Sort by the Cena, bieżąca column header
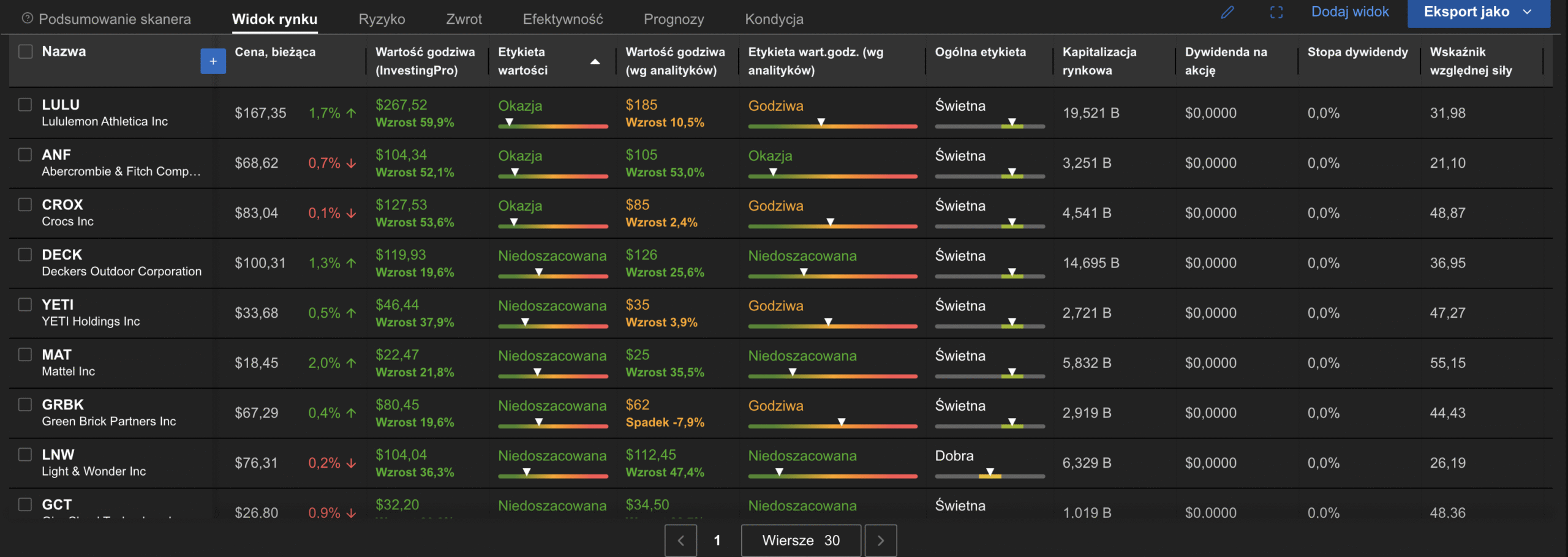 (275, 52)
